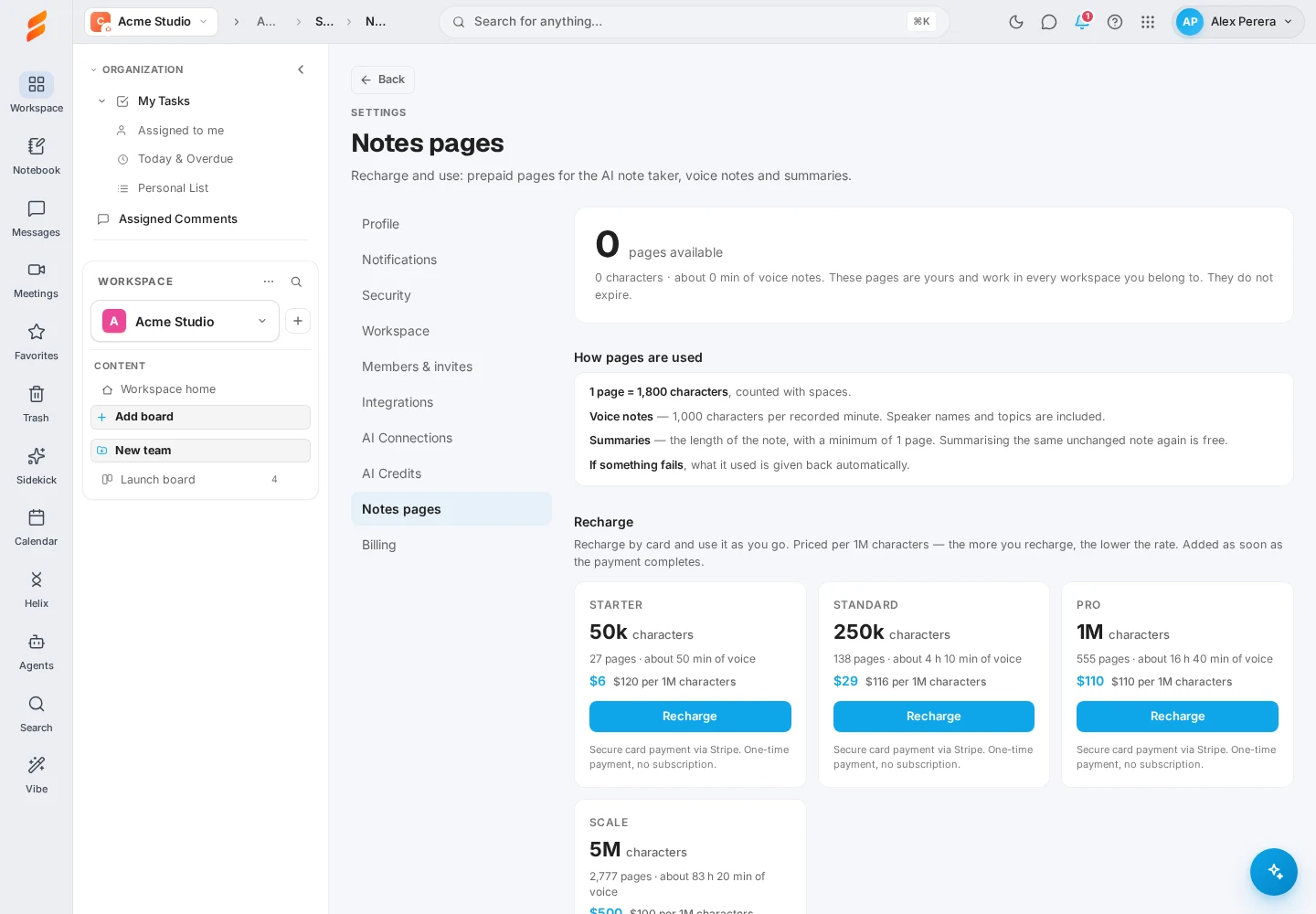
Task: Go to AI Credits settings
Action: 451,473
